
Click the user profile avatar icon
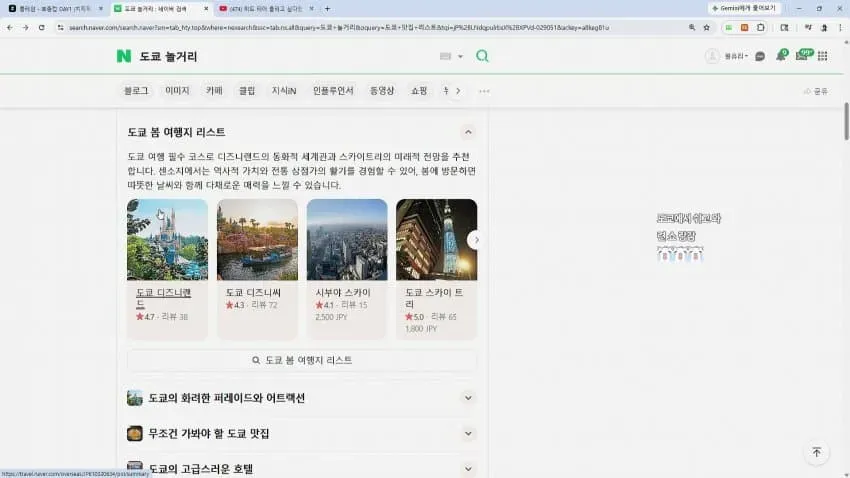712,56
